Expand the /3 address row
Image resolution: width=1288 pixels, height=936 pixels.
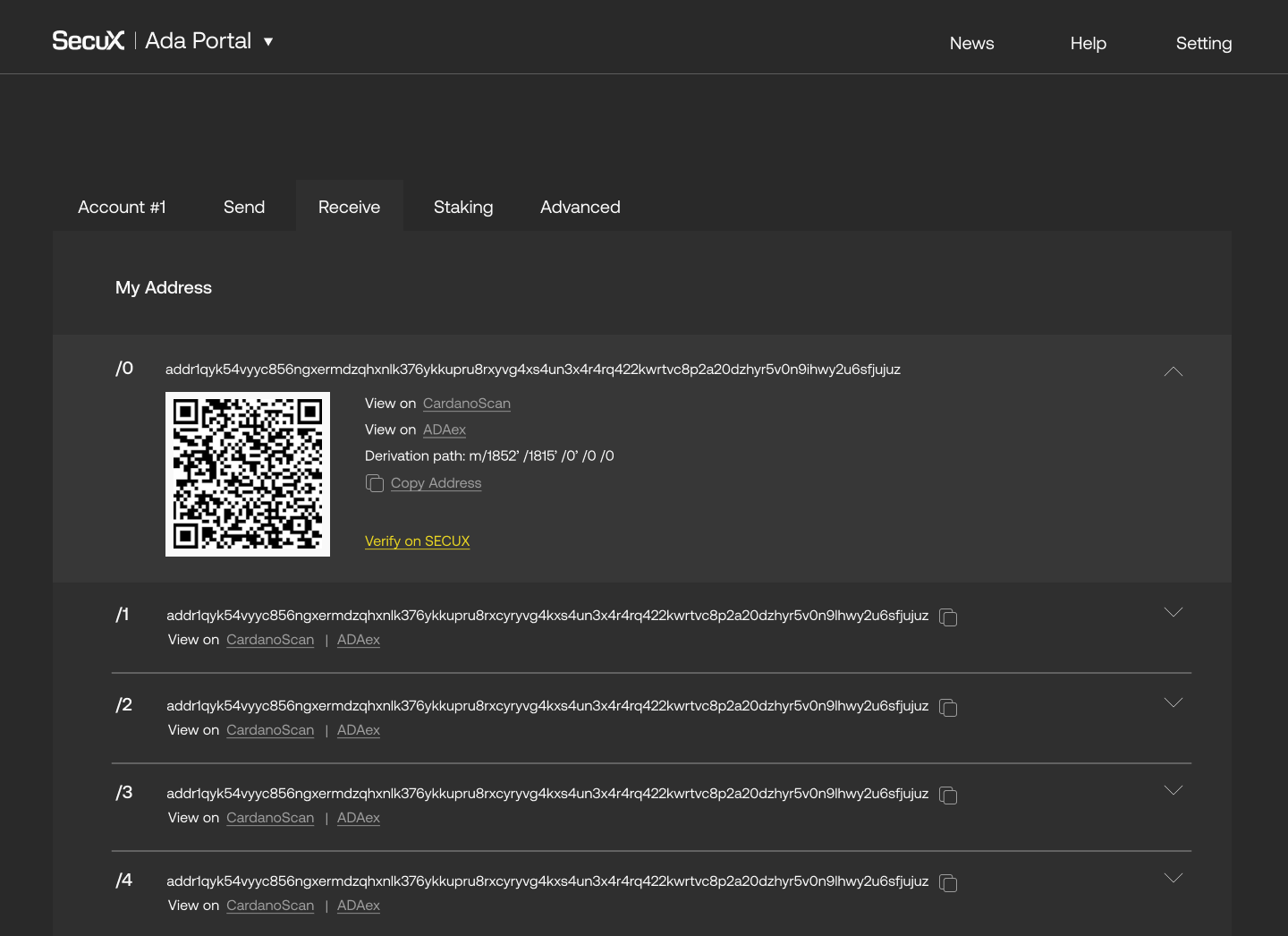(1174, 790)
